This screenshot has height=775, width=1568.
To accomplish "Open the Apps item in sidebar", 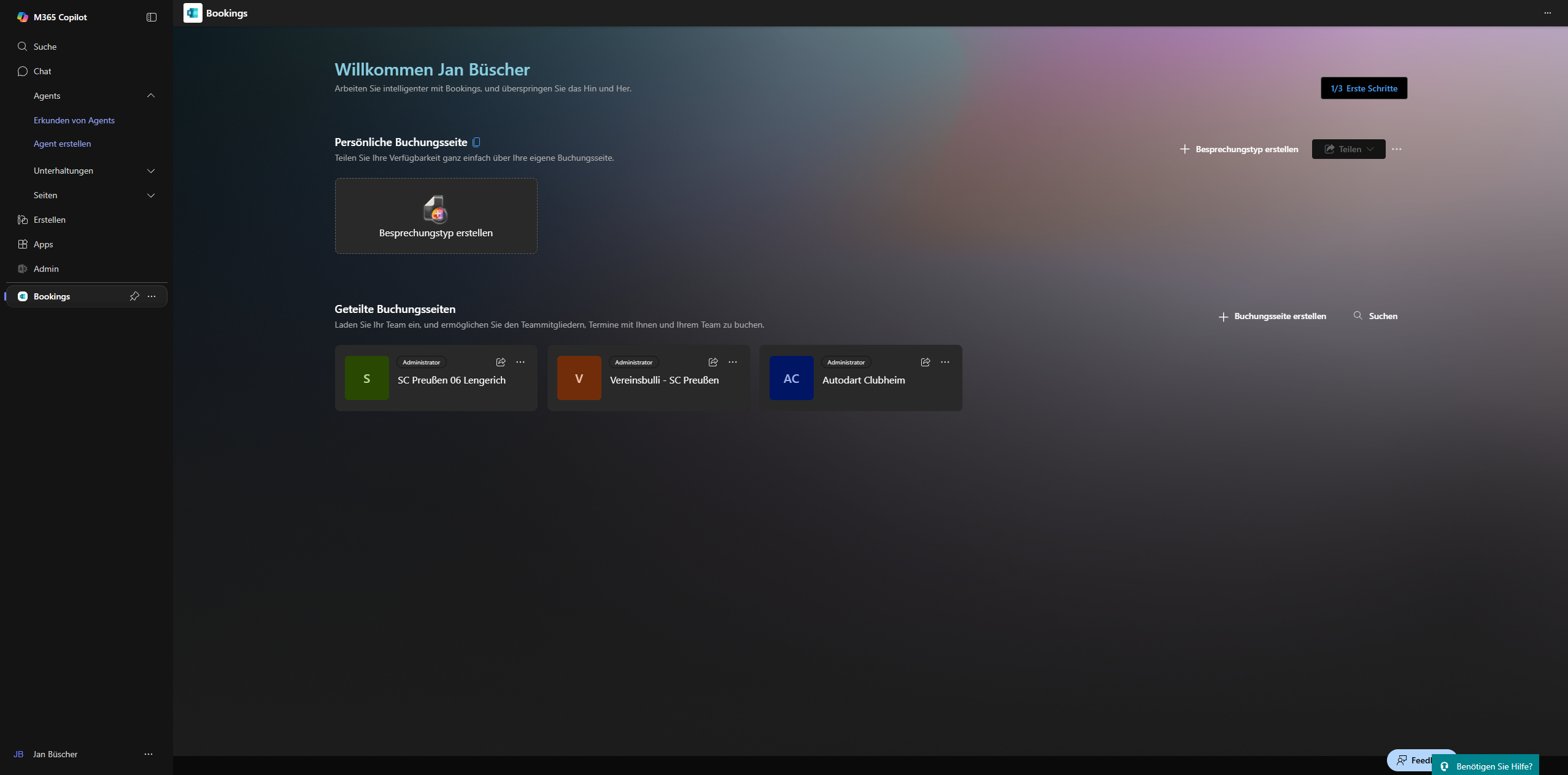I will point(43,244).
